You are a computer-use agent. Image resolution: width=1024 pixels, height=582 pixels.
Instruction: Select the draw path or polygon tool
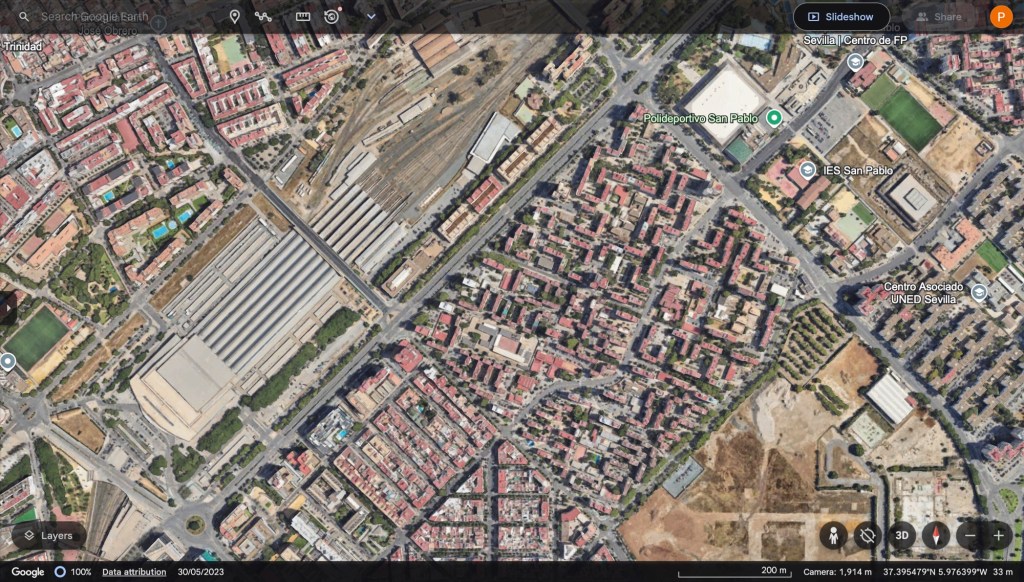click(x=263, y=16)
